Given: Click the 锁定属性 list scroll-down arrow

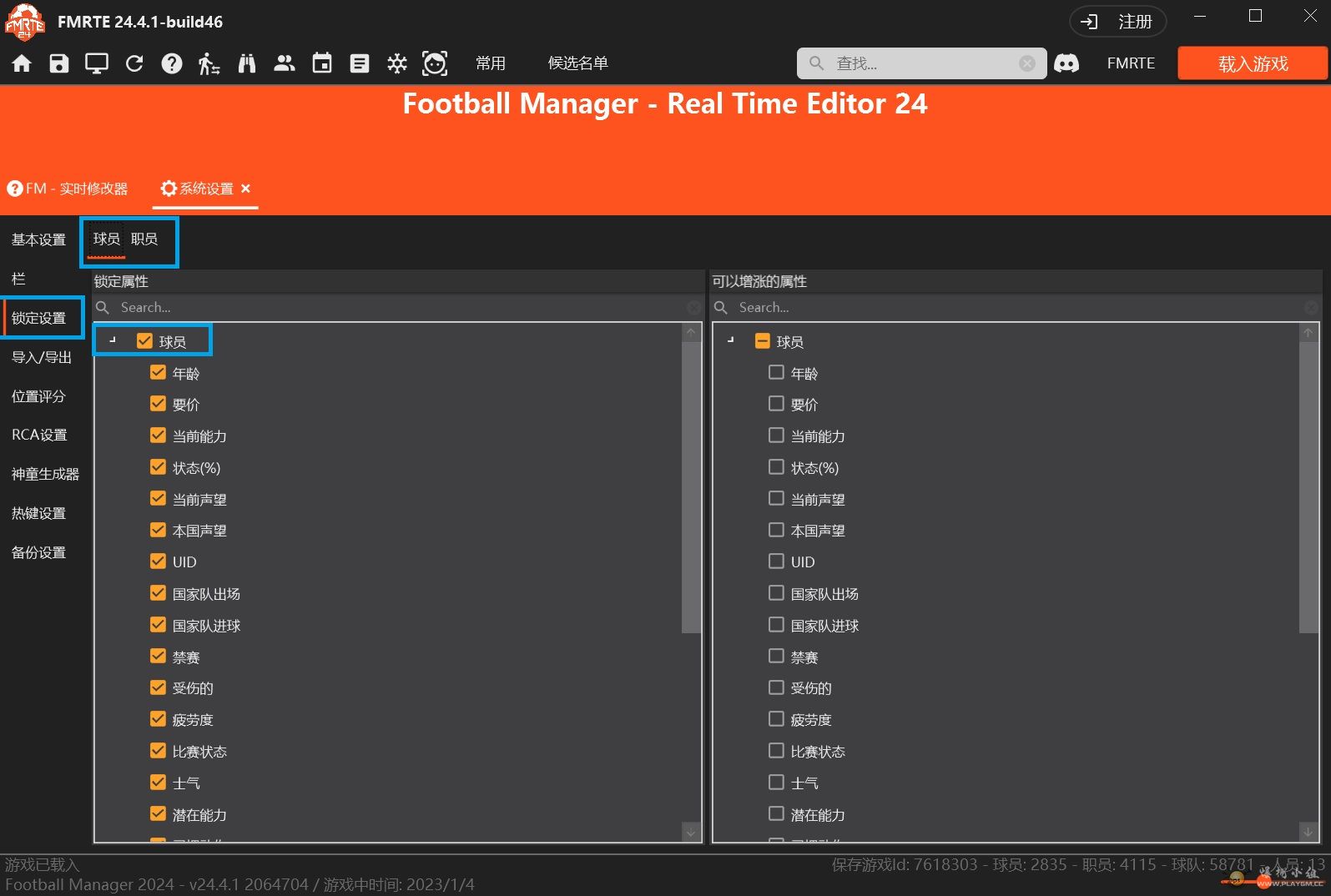Looking at the screenshot, I should click(691, 832).
